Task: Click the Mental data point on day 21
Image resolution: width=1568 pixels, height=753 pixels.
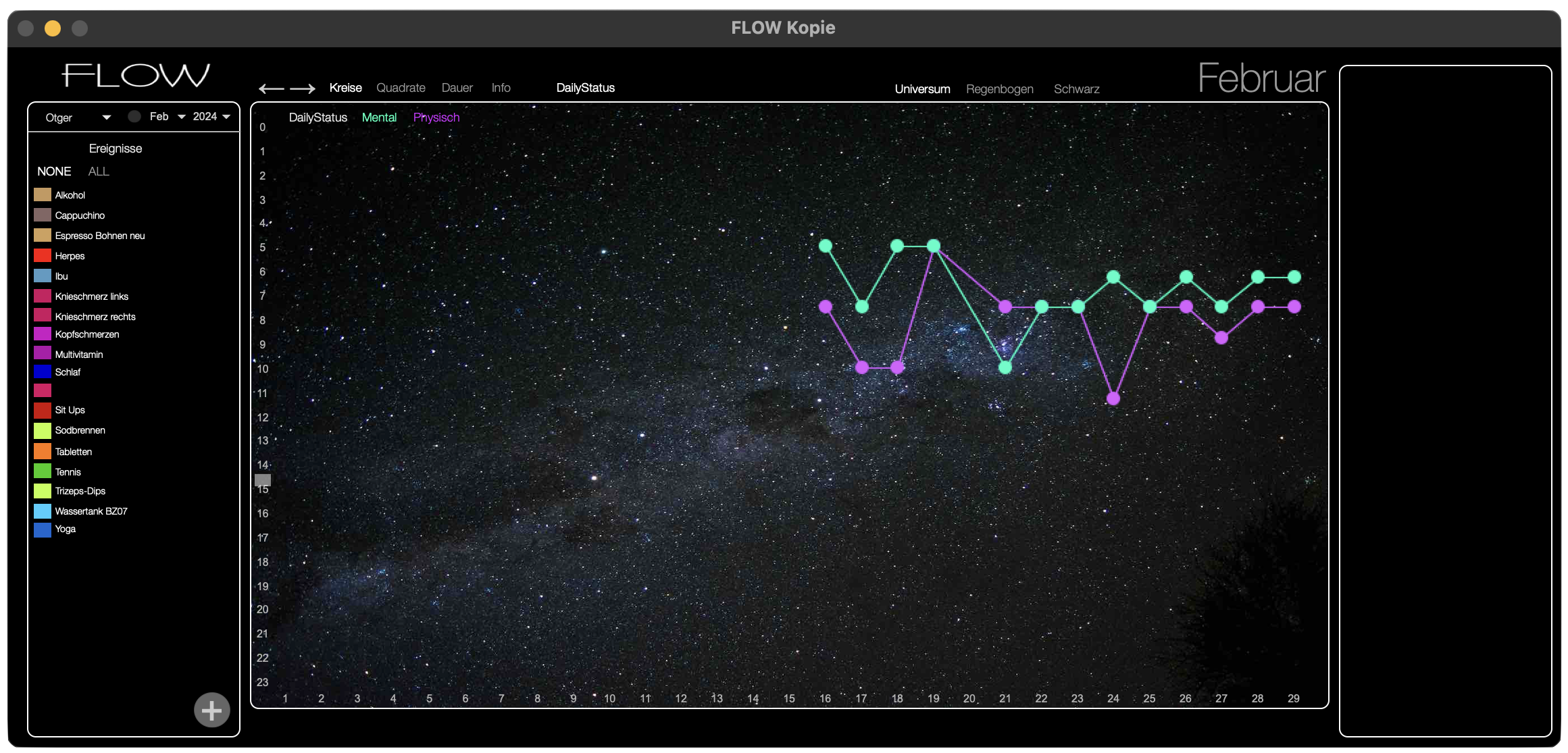Action: point(1005,367)
